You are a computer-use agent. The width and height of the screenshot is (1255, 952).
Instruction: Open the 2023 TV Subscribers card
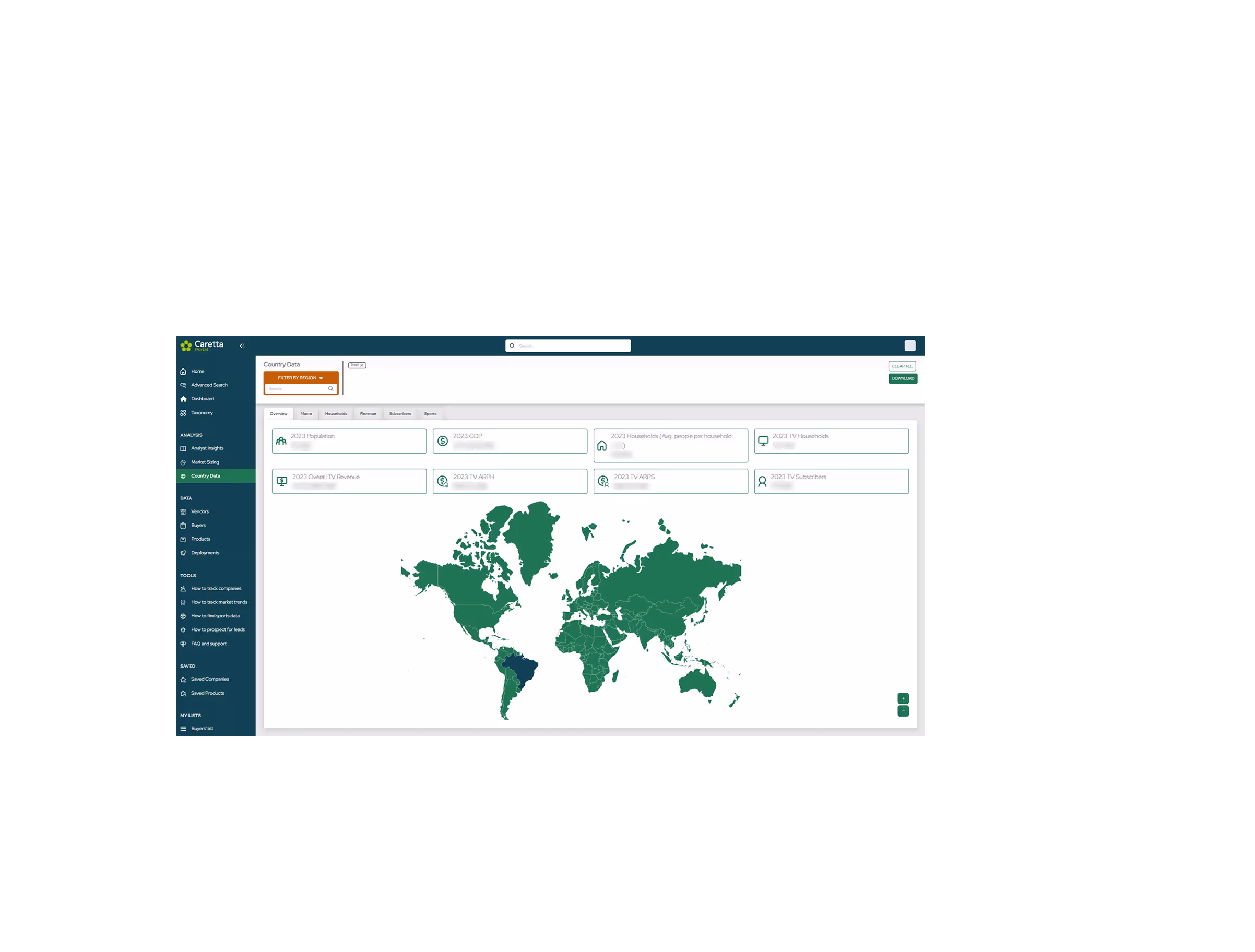[x=831, y=481]
